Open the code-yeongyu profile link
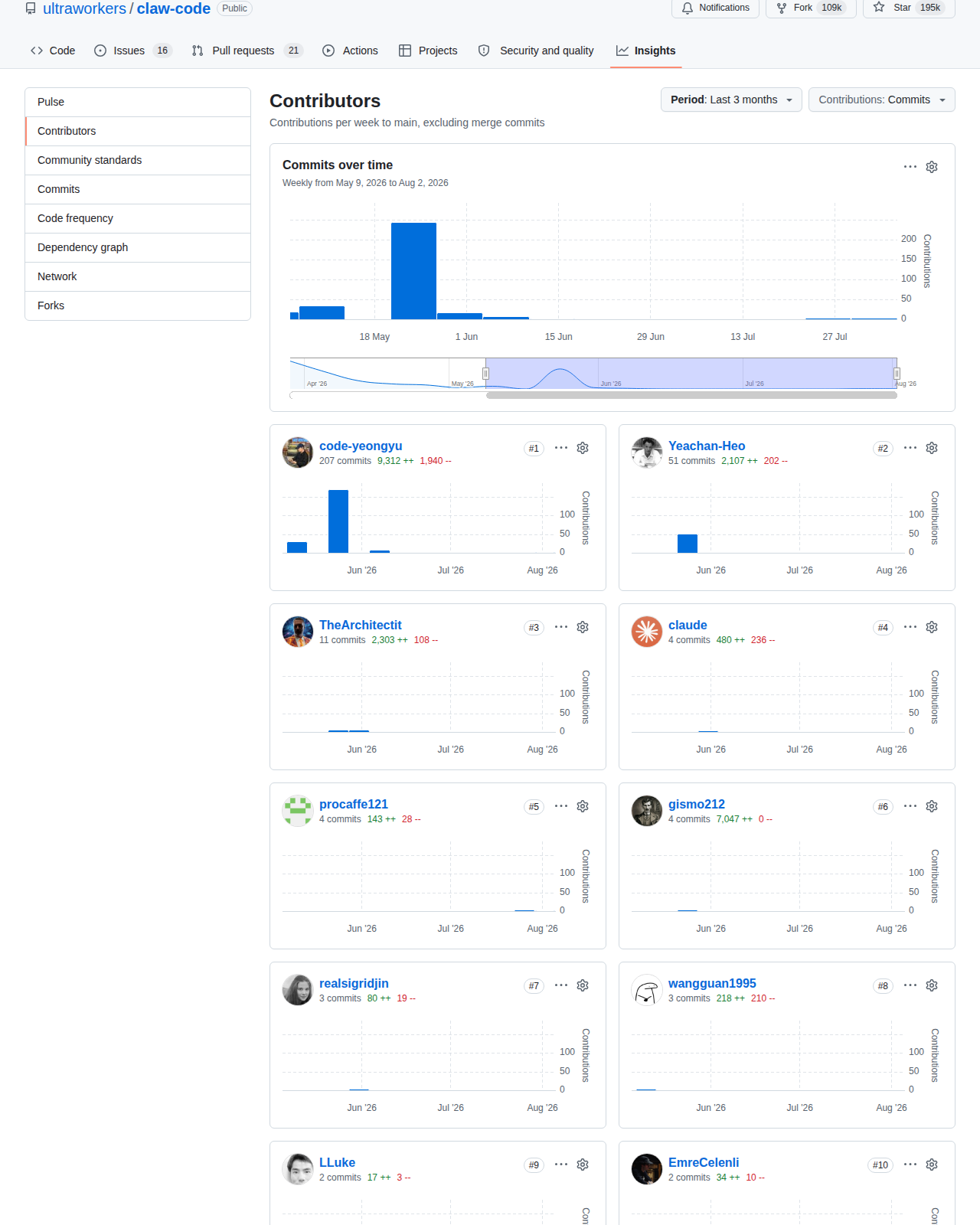Screen dimensions: 980x1225 [361, 446]
